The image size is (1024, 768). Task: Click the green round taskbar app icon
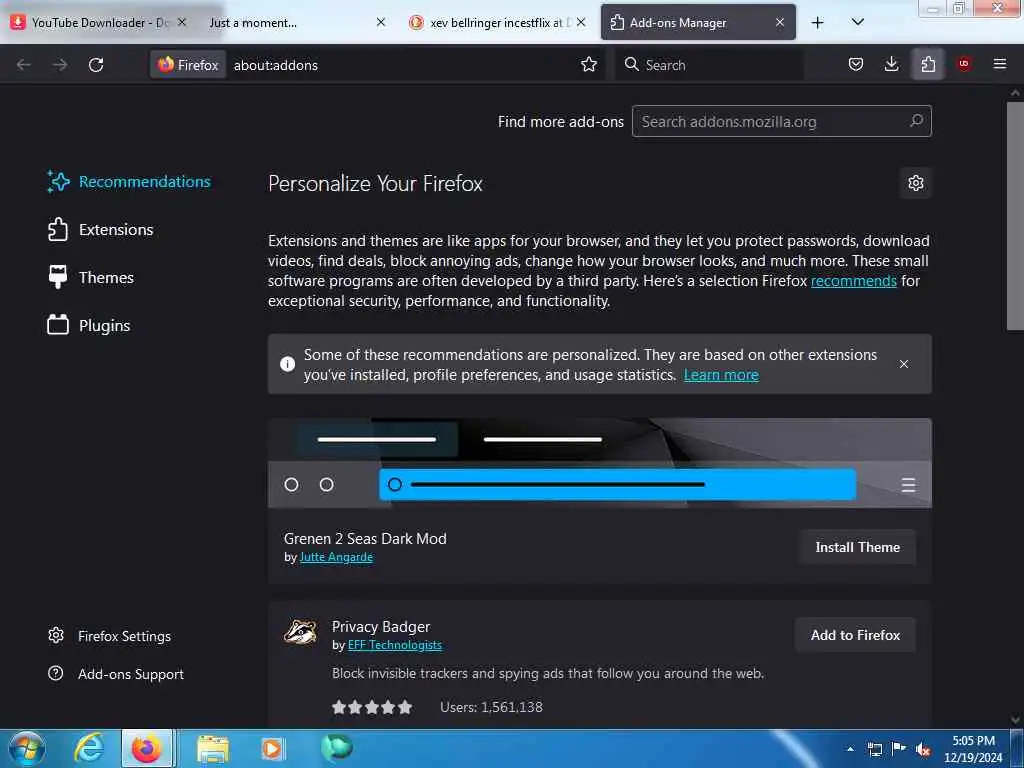click(337, 747)
